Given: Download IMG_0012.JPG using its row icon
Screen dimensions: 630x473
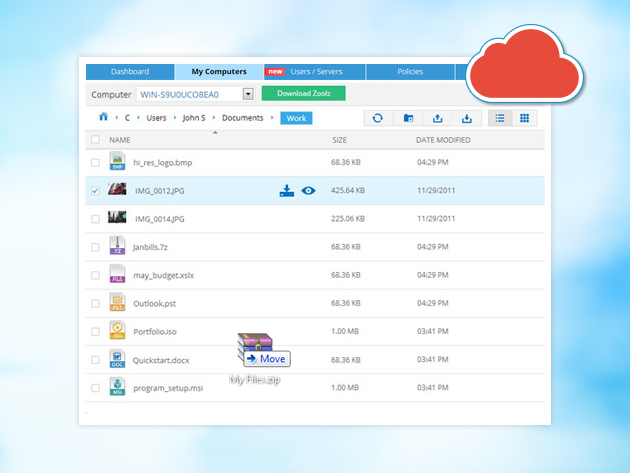Looking at the screenshot, I should (x=287, y=190).
